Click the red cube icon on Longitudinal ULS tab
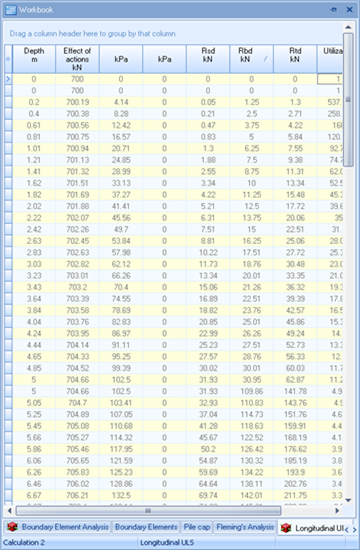 click(286, 528)
